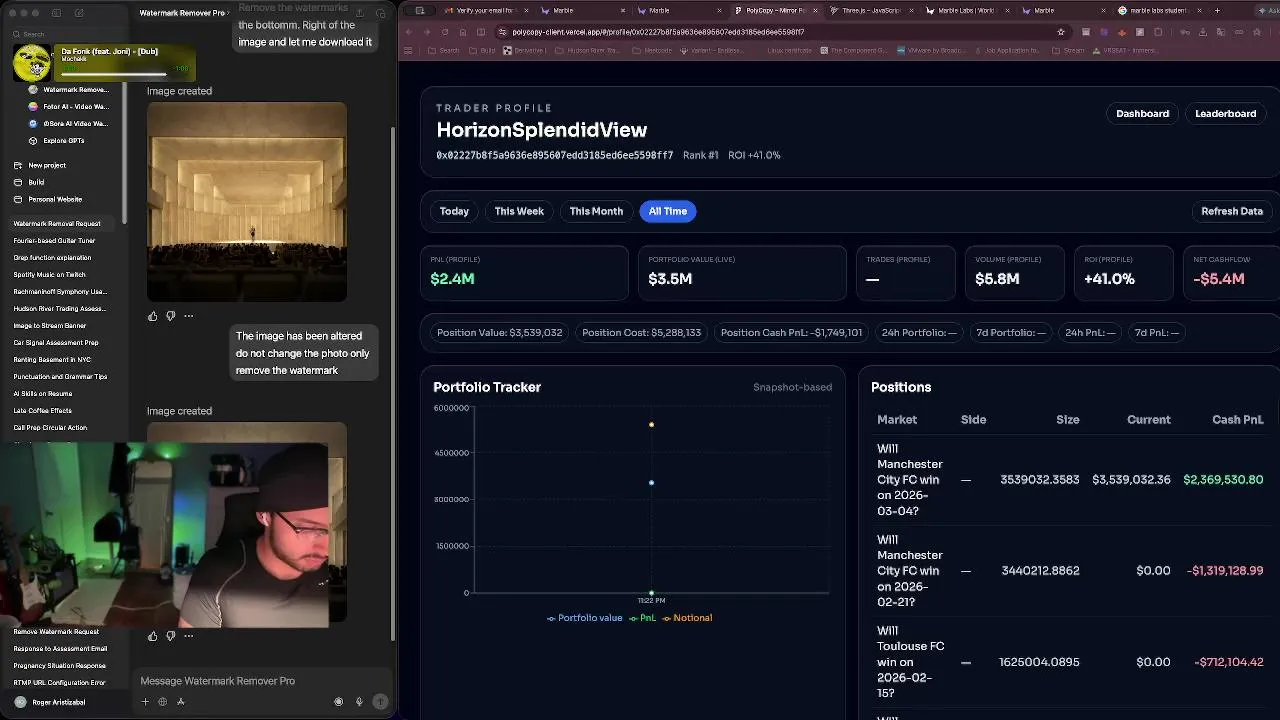Viewport: 1280px width, 720px height.
Task: Open a new browser tab with plus
Action: [x=1217, y=10]
